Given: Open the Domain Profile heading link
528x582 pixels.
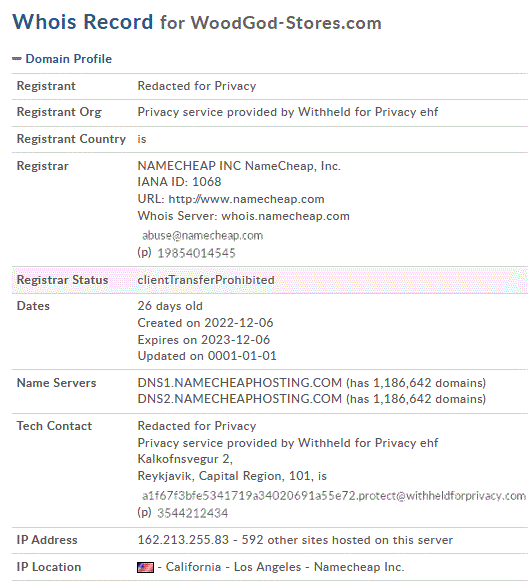Looking at the screenshot, I should [69, 59].
